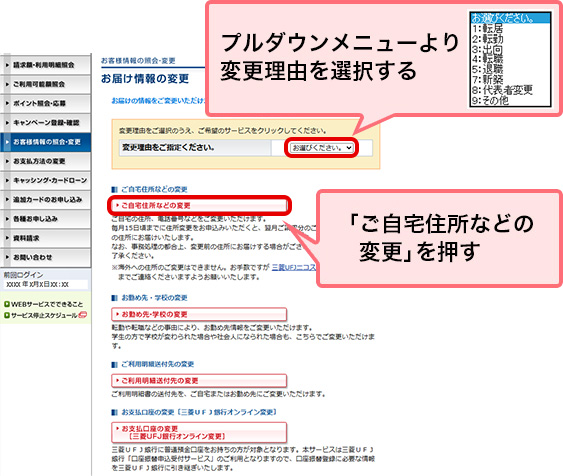
Task: Click the 前回ログイン date field
Action: pyautogui.click(x=45, y=285)
